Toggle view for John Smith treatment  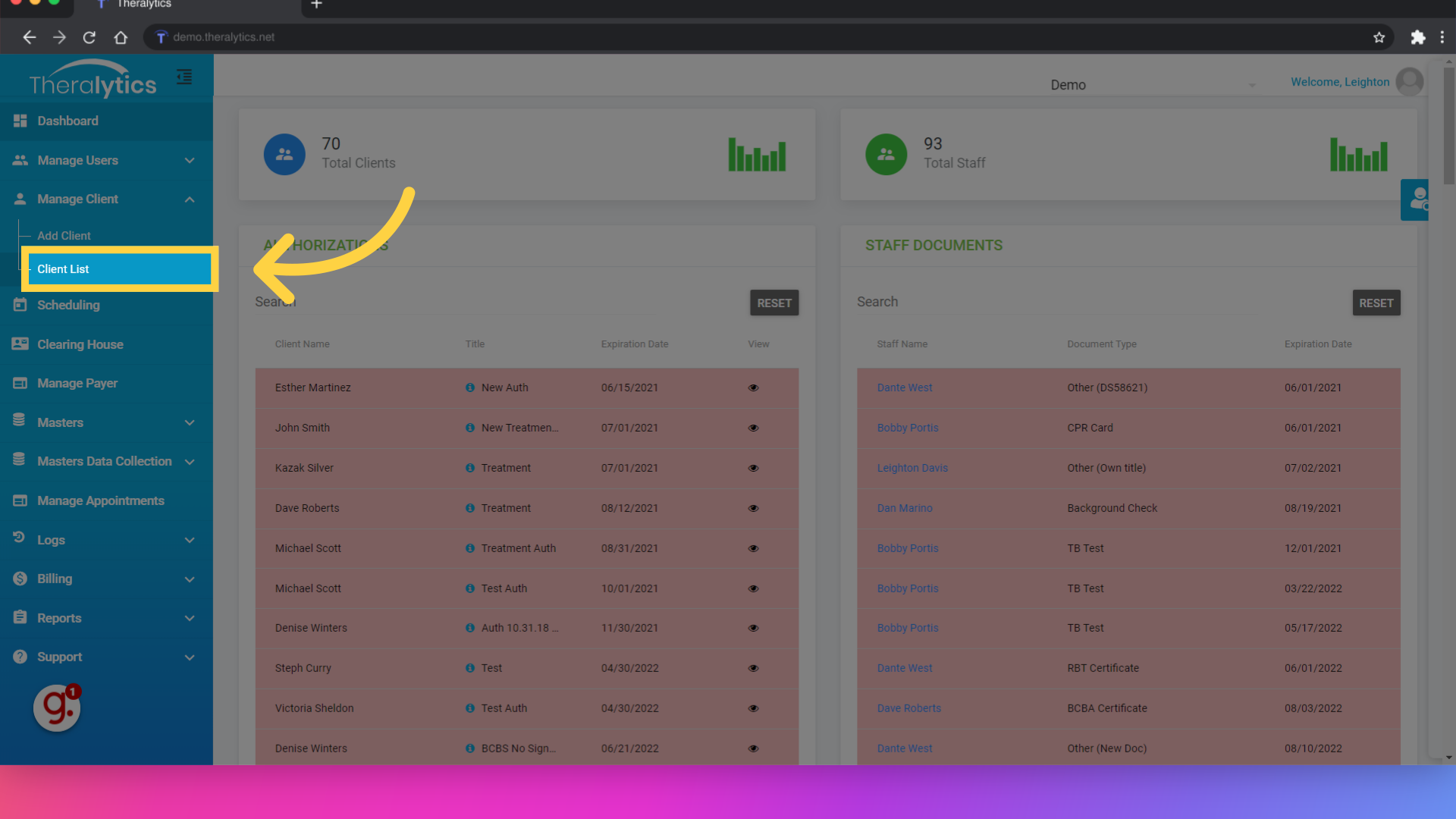pyautogui.click(x=754, y=428)
